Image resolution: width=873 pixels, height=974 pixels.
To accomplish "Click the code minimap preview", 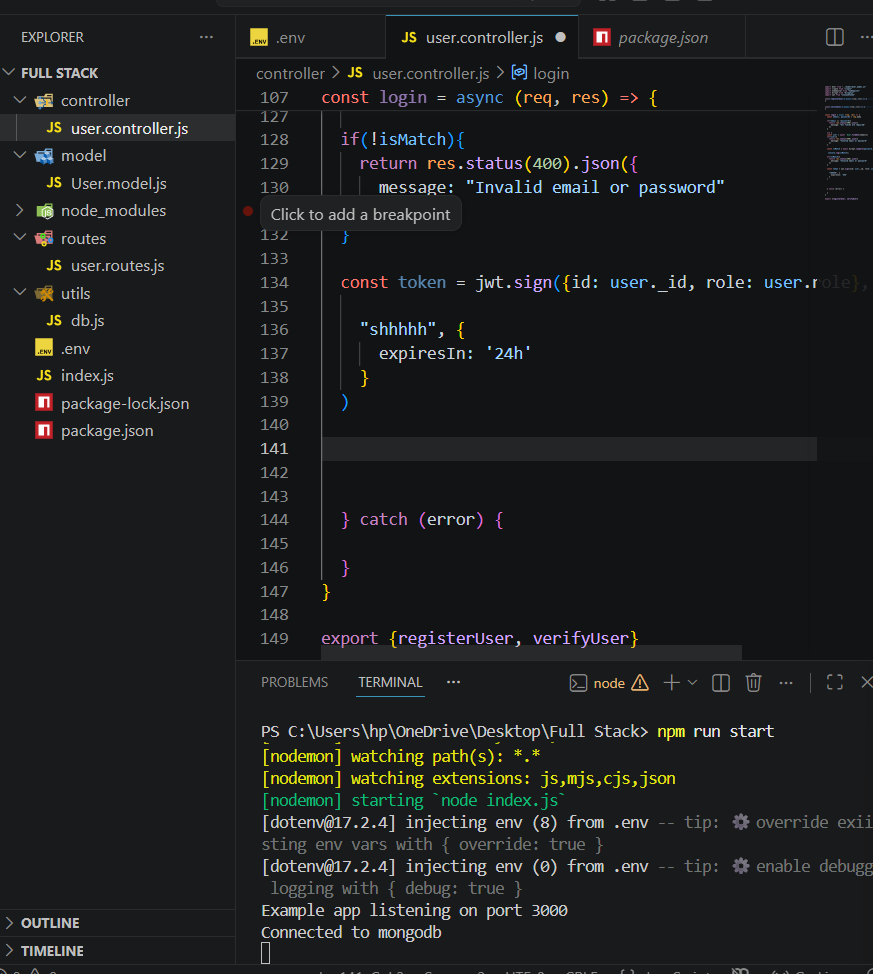I will point(846,140).
